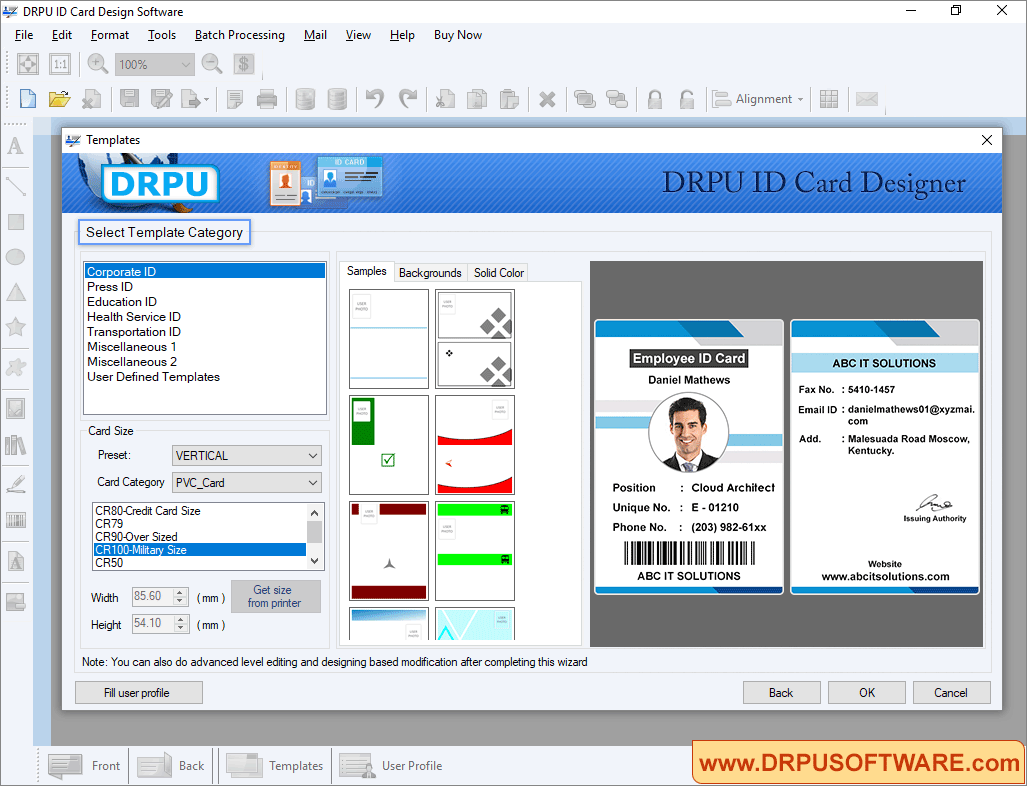This screenshot has height=786, width=1027.
Task: Click the Height value field
Action: coord(153,624)
